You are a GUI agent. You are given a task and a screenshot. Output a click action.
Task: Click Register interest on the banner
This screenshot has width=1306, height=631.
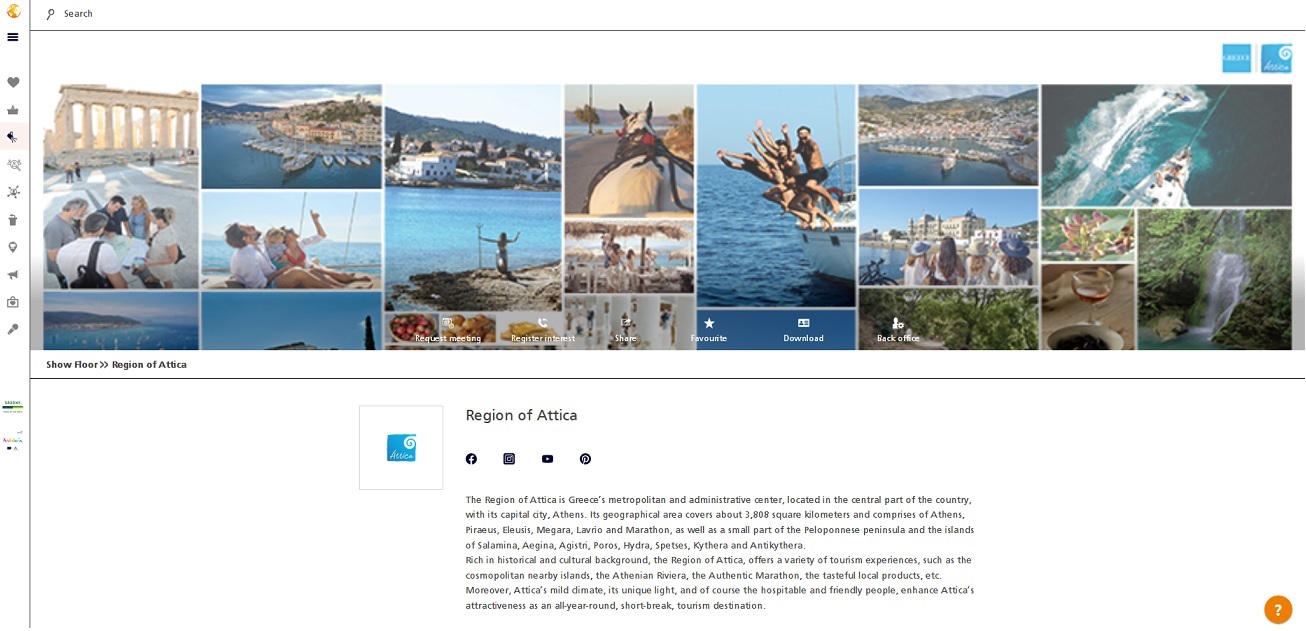point(542,330)
